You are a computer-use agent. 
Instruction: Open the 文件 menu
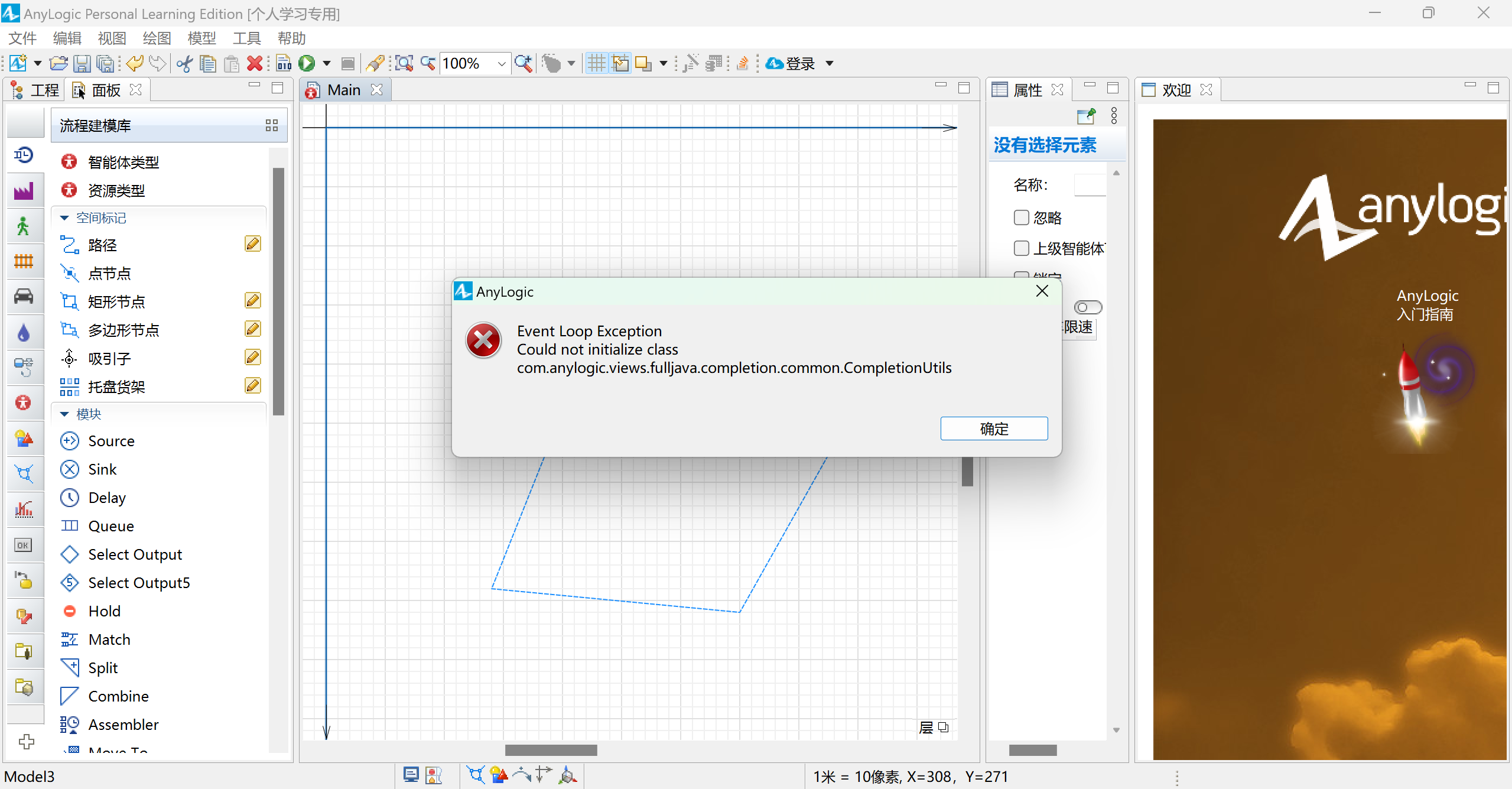[x=23, y=38]
